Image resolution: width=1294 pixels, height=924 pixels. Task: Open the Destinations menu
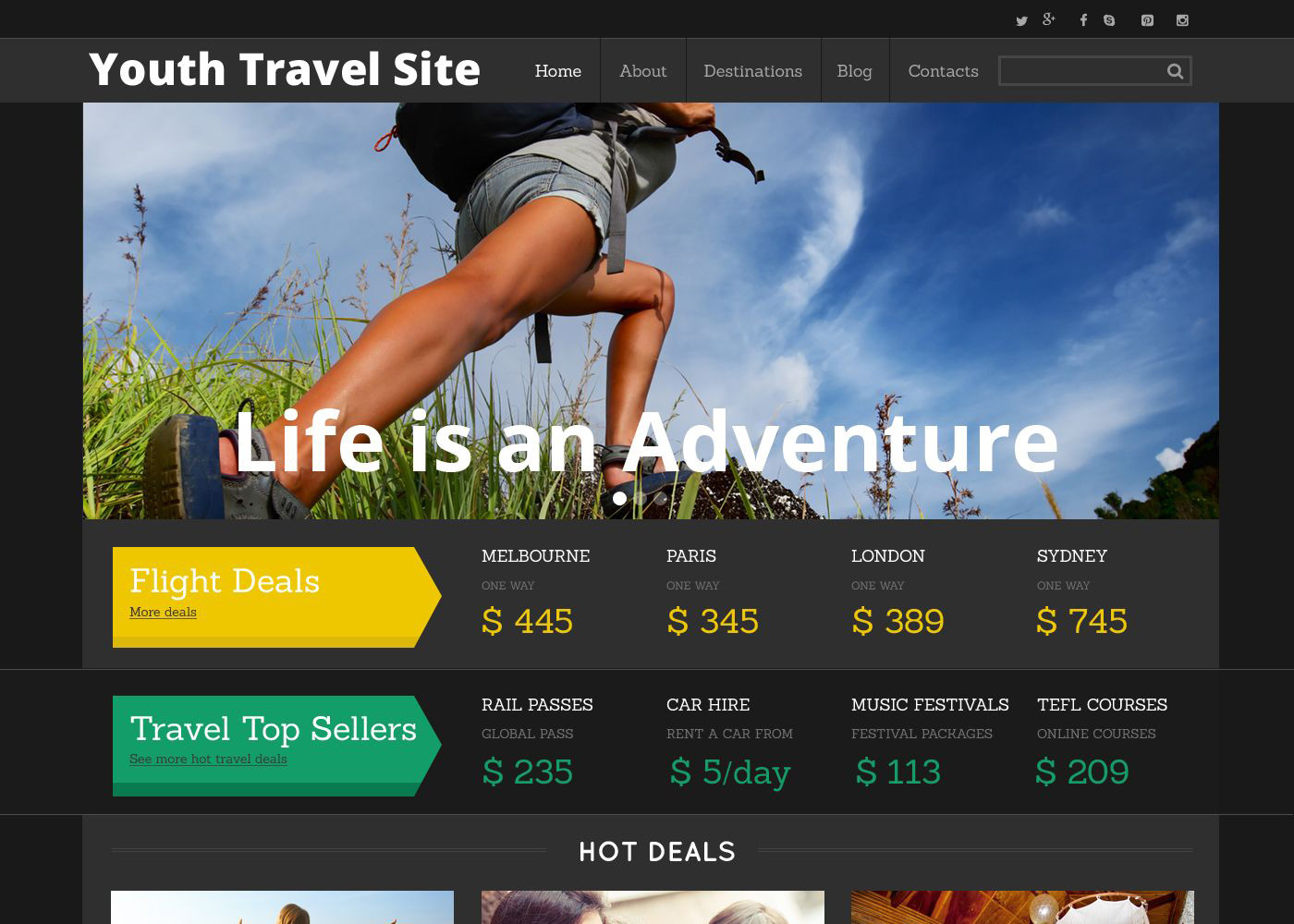[753, 71]
